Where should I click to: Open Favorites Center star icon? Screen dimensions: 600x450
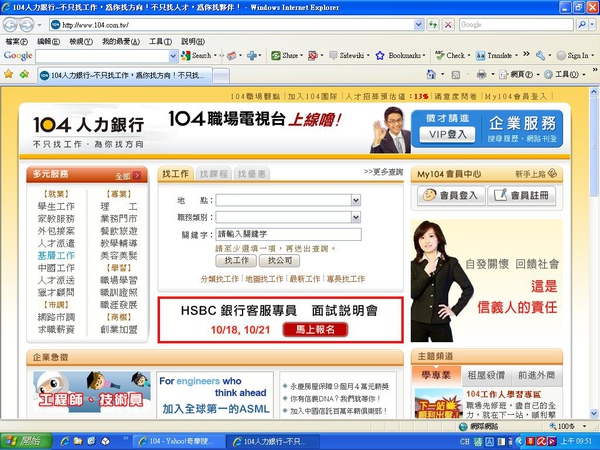pos(8,74)
